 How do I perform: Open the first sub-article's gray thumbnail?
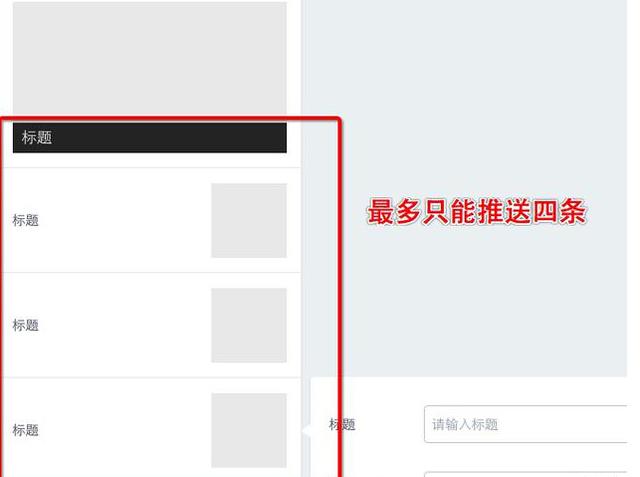pyautogui.click(x=249, y=220)
